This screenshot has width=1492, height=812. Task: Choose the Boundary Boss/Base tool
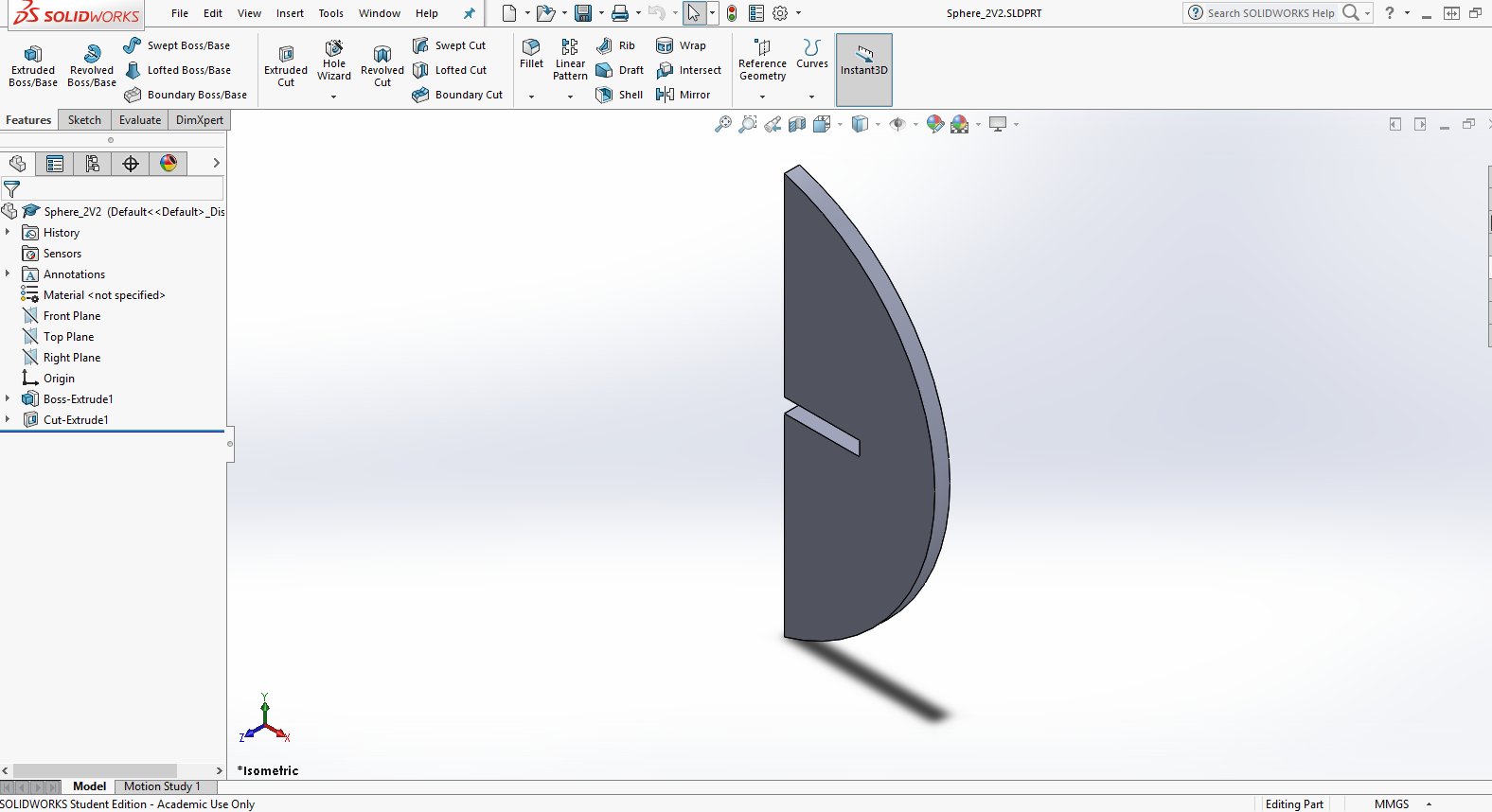click(186, 95)
